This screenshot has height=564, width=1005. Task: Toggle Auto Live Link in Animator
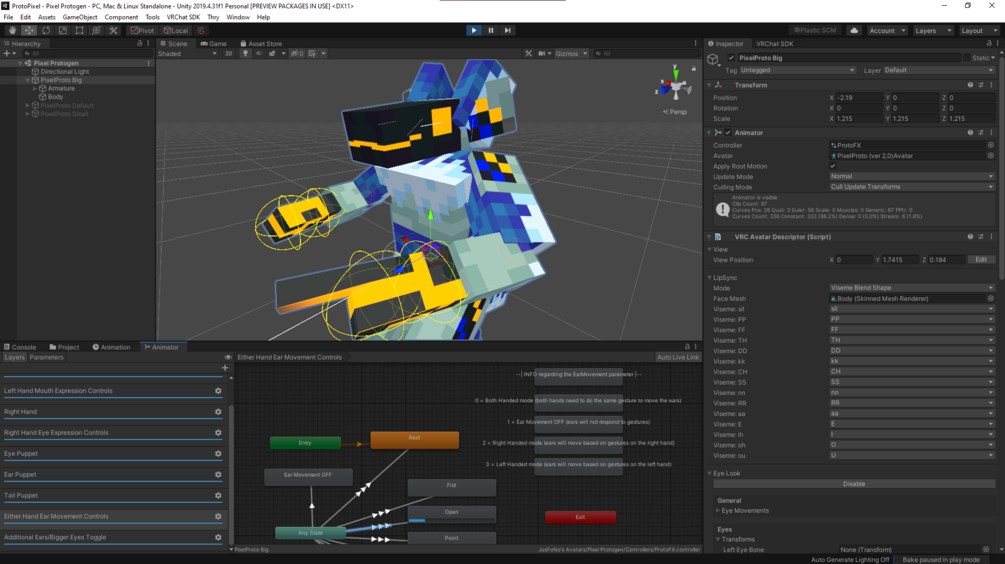coord(677,357)
